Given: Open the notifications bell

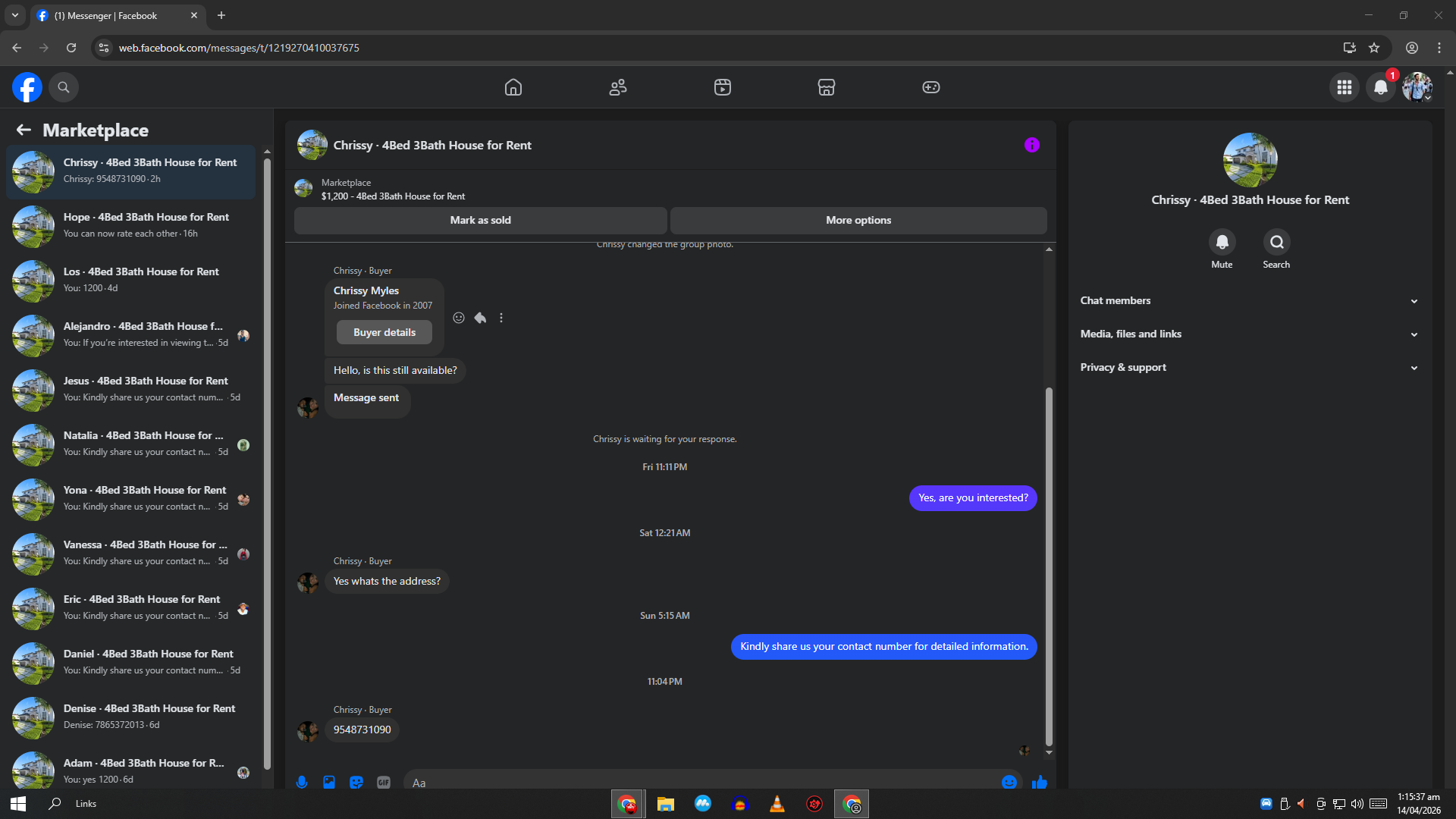Looking at the screenshot, I should pos(1380,87).
